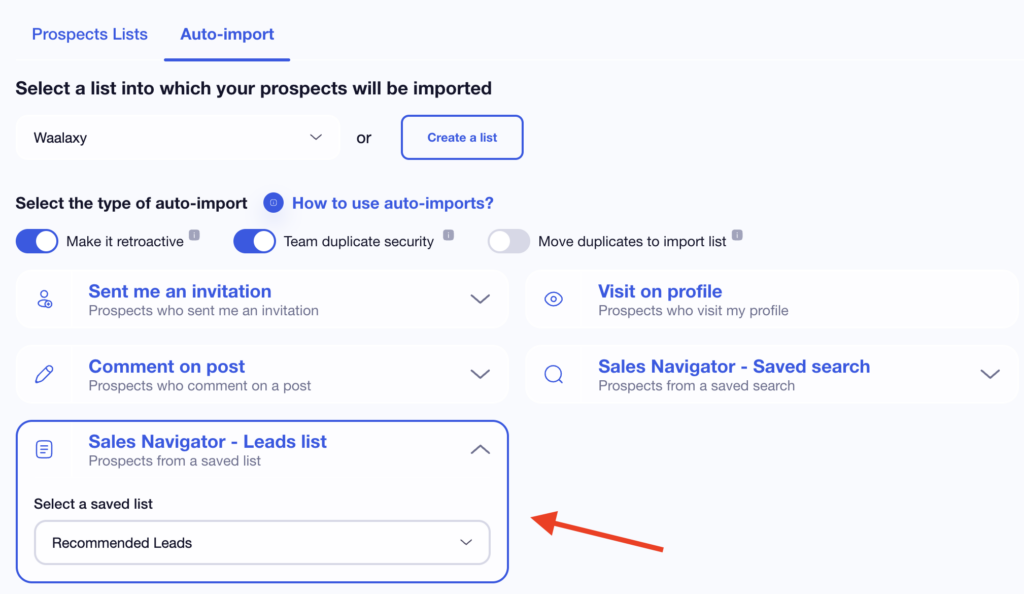Image resolution: width=1024 pixels, height=594 pixels.
Task: Click the info icon beside Team duplicate security
Action: (449, 234)
